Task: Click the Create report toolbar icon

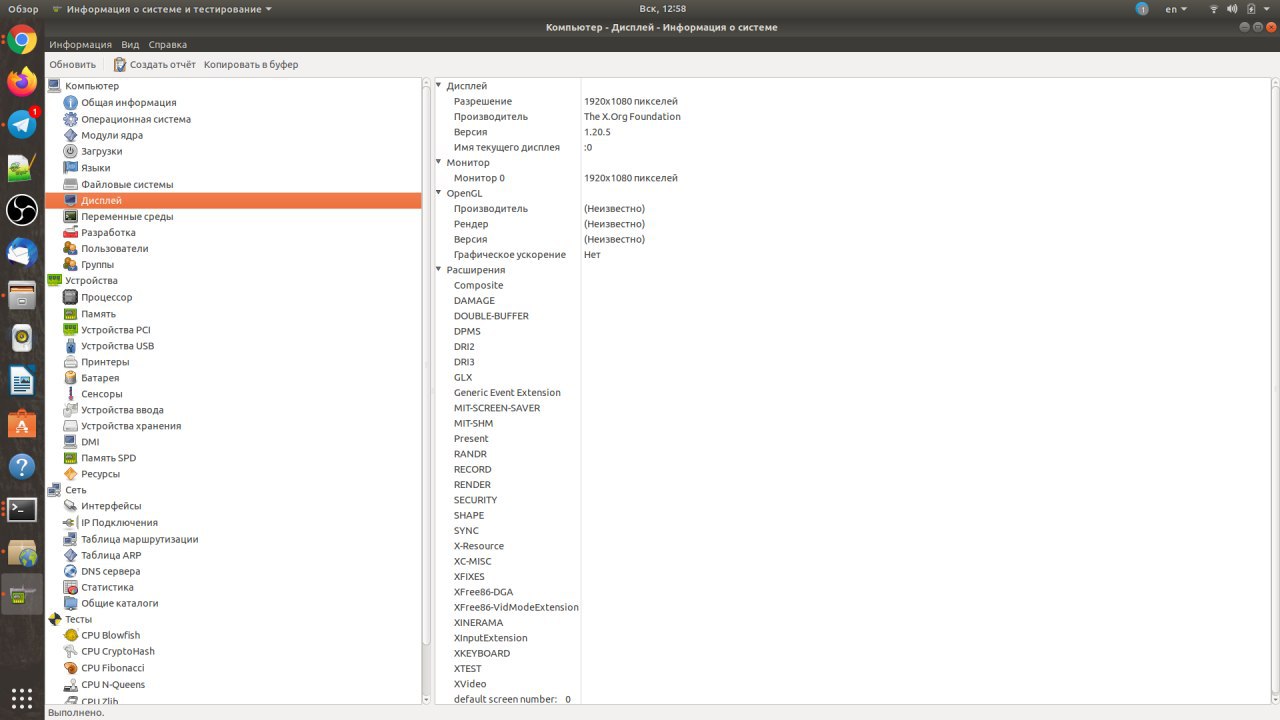Action: coord(120,65)
